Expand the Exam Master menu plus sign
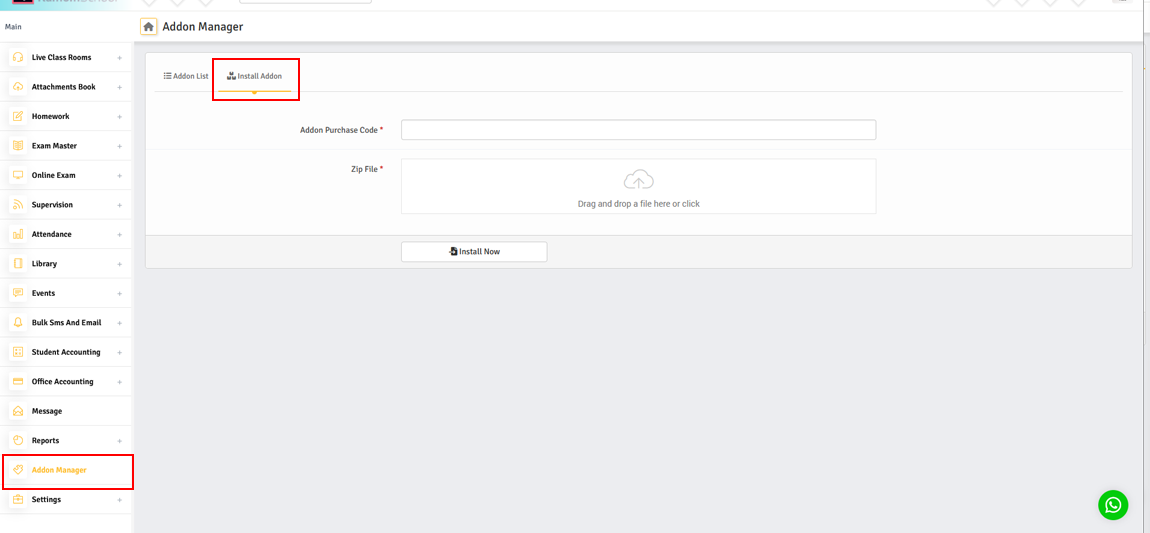Screen dimensions: 1150x533 (x=120, y=147)
